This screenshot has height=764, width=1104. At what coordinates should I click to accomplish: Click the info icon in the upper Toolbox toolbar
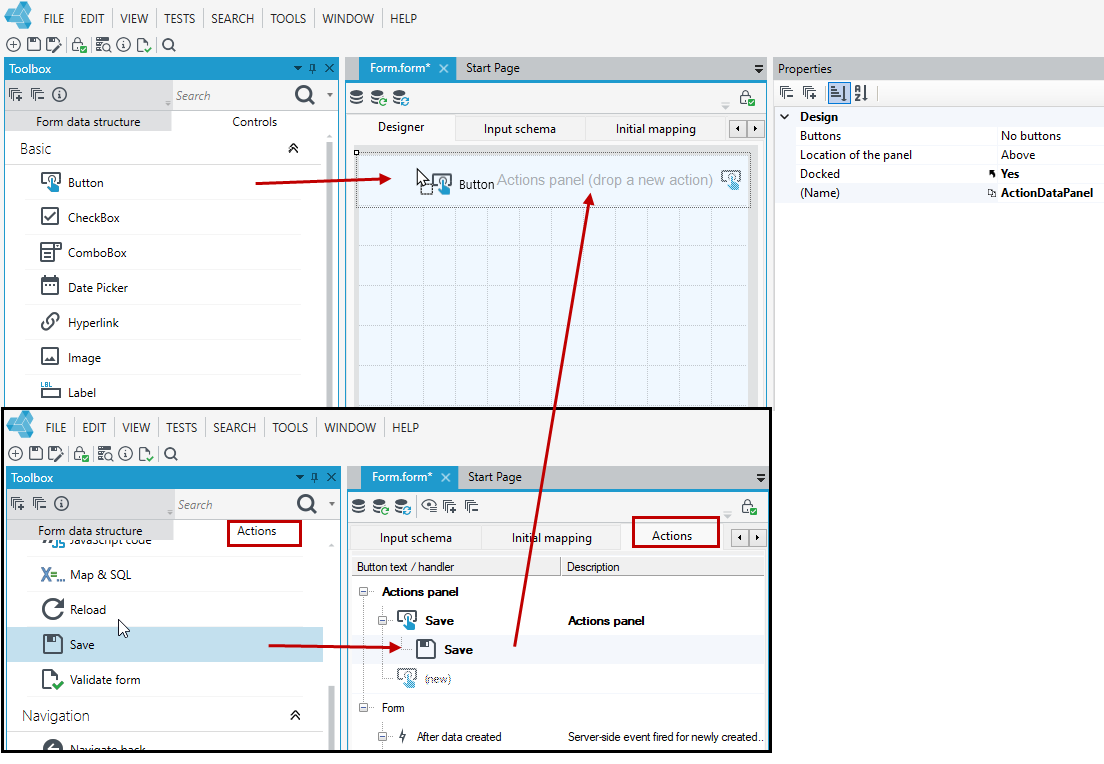click(60, 94)
